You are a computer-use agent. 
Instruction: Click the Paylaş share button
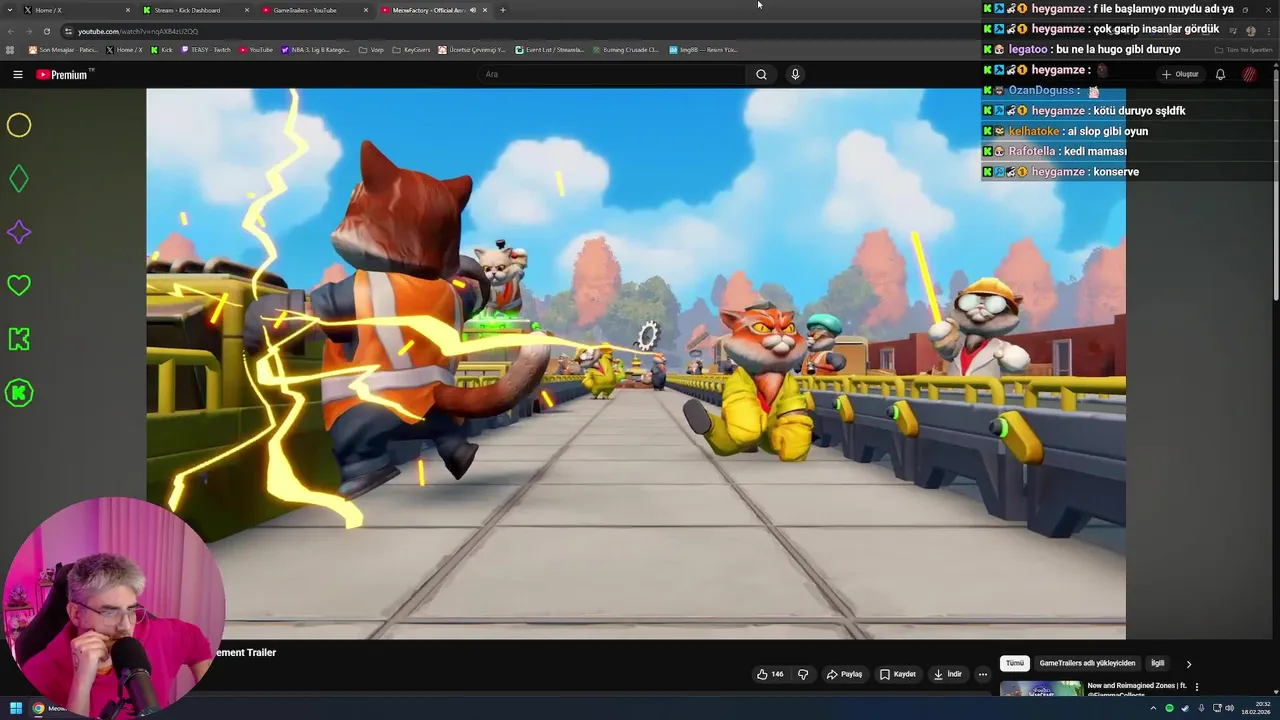[844, 674]
